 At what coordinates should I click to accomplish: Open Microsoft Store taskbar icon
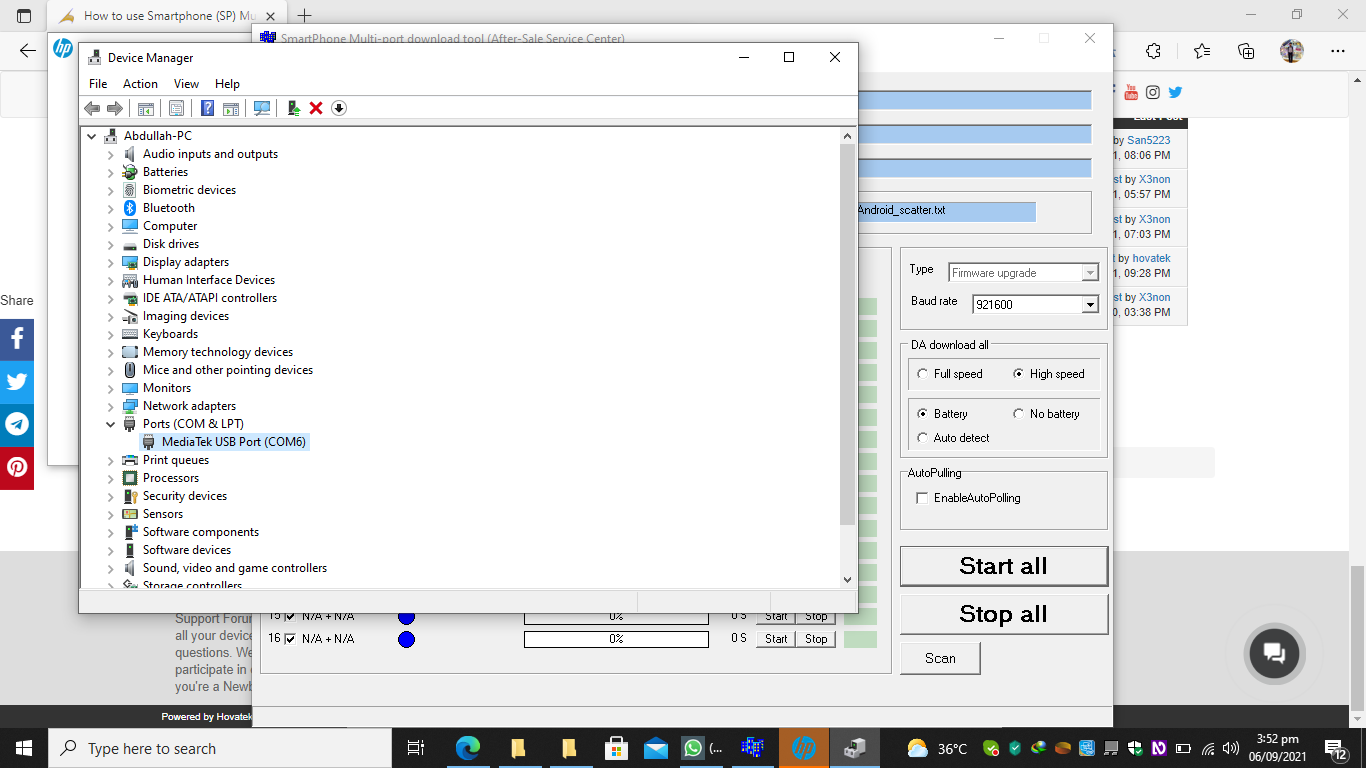click(617, 748)
